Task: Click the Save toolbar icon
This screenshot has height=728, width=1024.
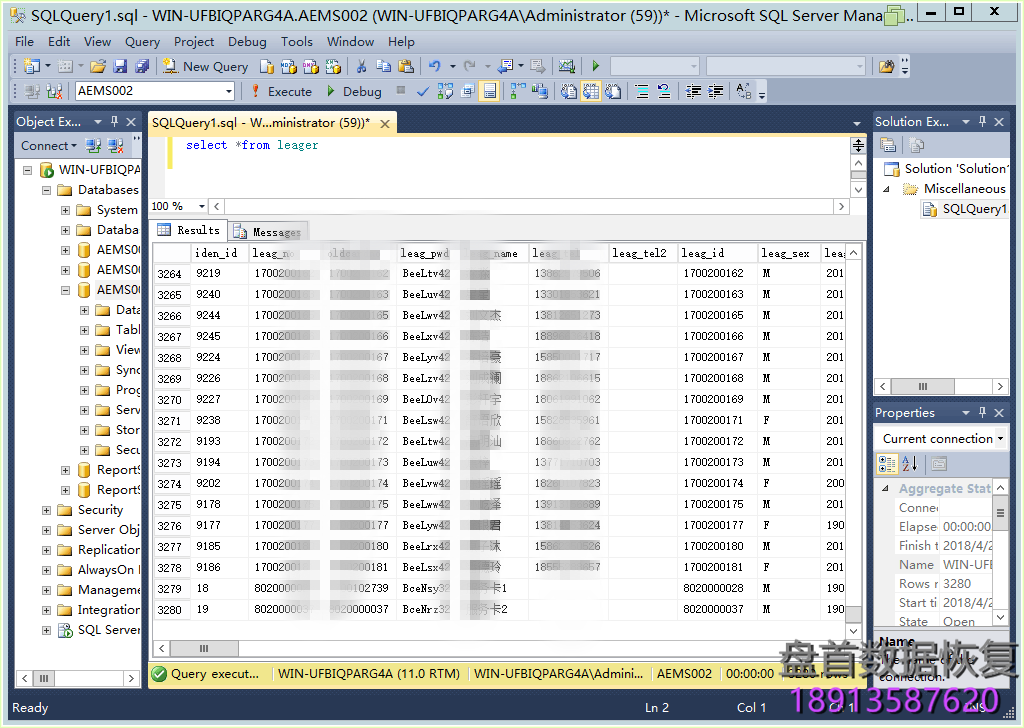Action: pyautogui.click(x=121, y=67)
